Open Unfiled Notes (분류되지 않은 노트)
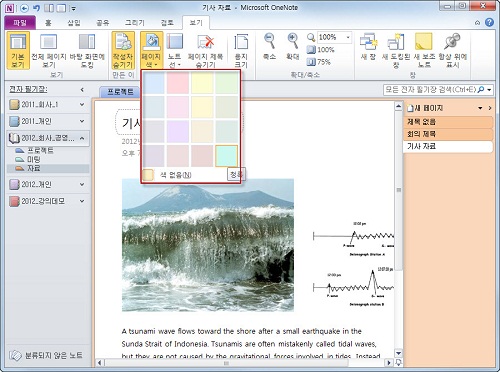Screen dimensions: 500x372 pyautogui.click(x=46, y=355)
